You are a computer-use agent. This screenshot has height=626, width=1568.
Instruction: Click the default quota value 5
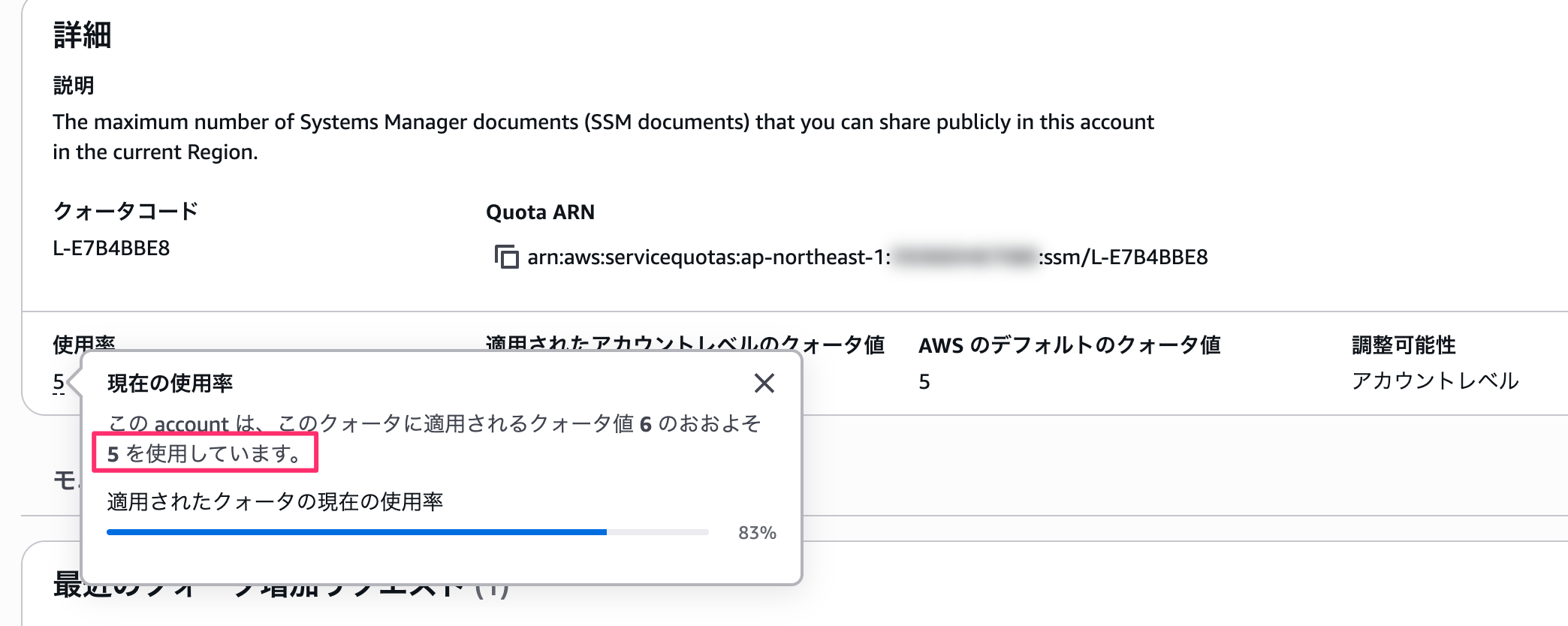(924, 382)
